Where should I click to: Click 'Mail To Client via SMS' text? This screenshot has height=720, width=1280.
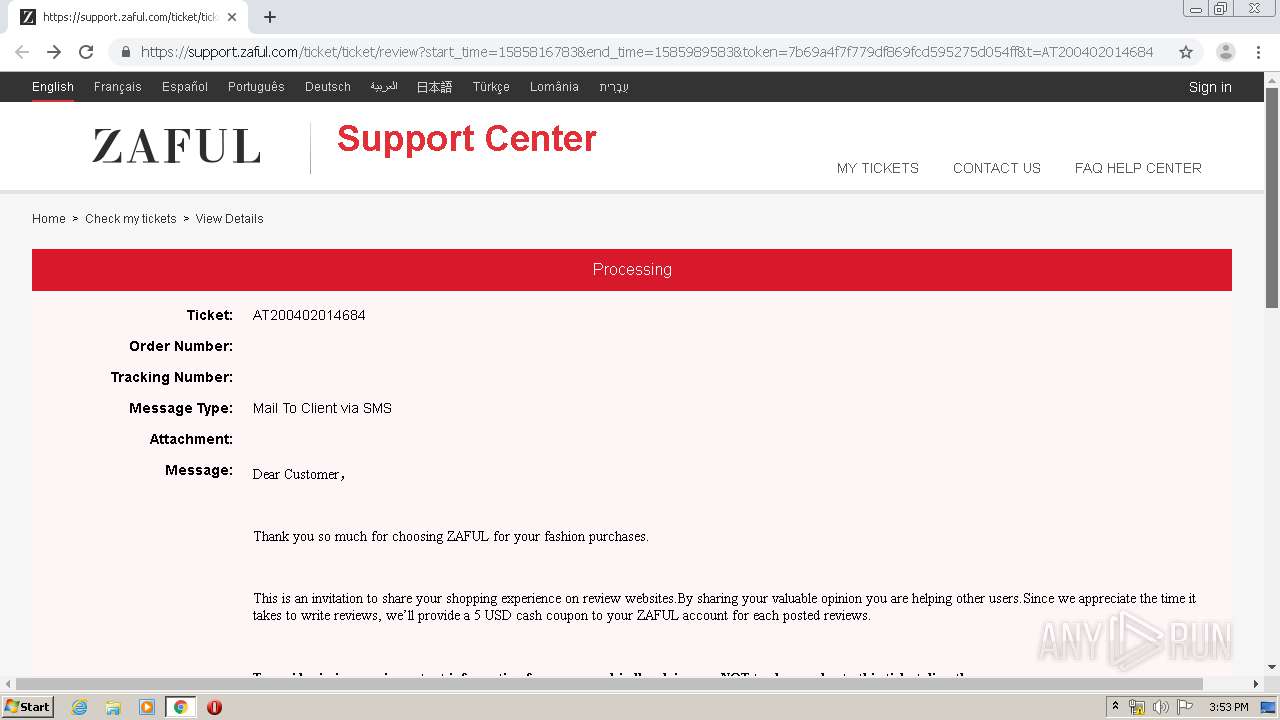(322, 408)
